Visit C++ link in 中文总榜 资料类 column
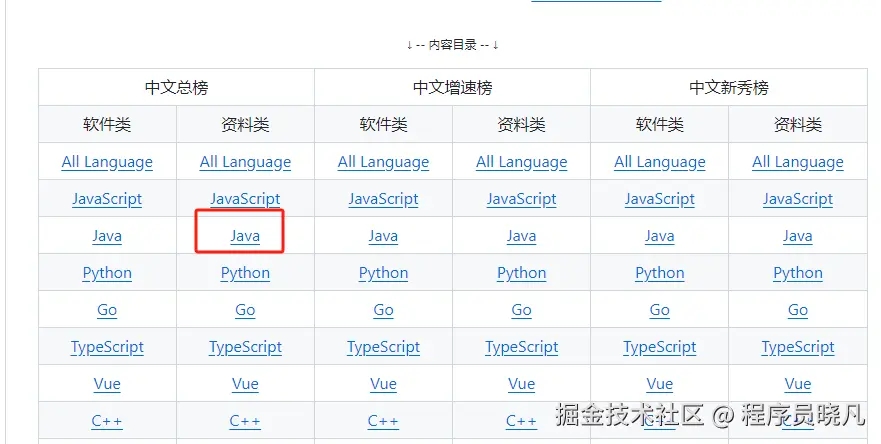881x444 pixels. point(245,422)
